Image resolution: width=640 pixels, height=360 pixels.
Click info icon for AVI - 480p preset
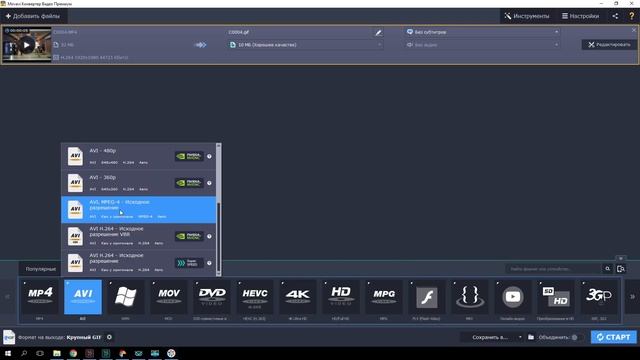(209, 156)
